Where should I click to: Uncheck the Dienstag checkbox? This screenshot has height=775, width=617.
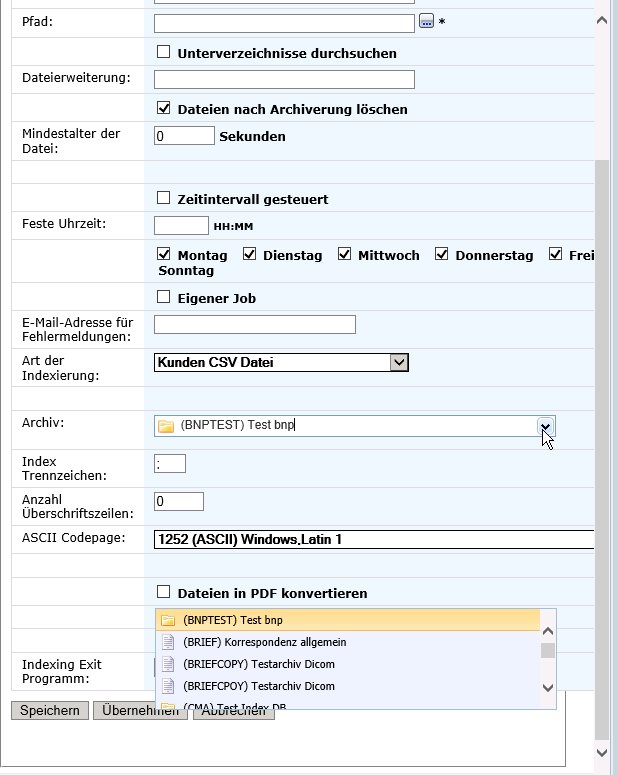coord(250,254)
